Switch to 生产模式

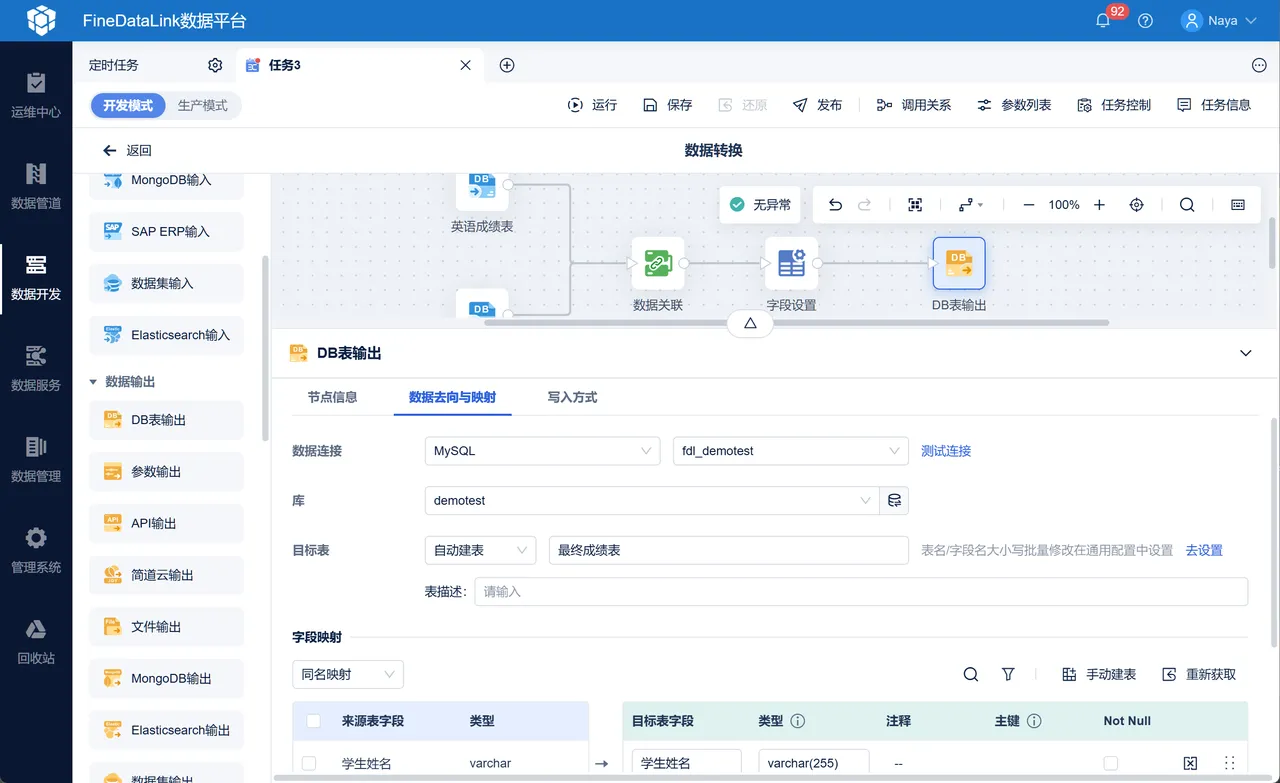[x=202, y=105]
